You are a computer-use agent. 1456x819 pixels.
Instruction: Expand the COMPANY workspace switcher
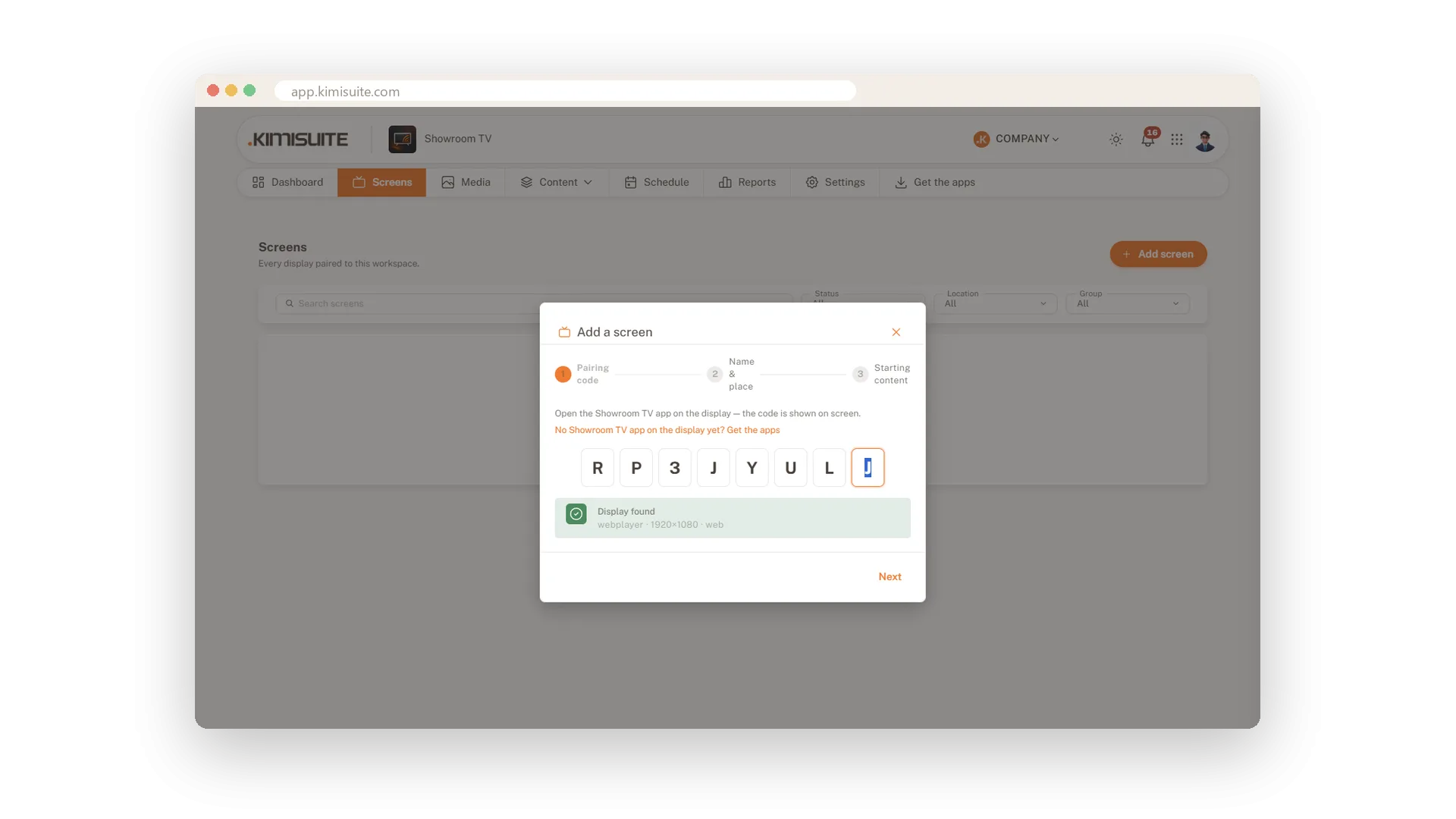click(1028, 139)
